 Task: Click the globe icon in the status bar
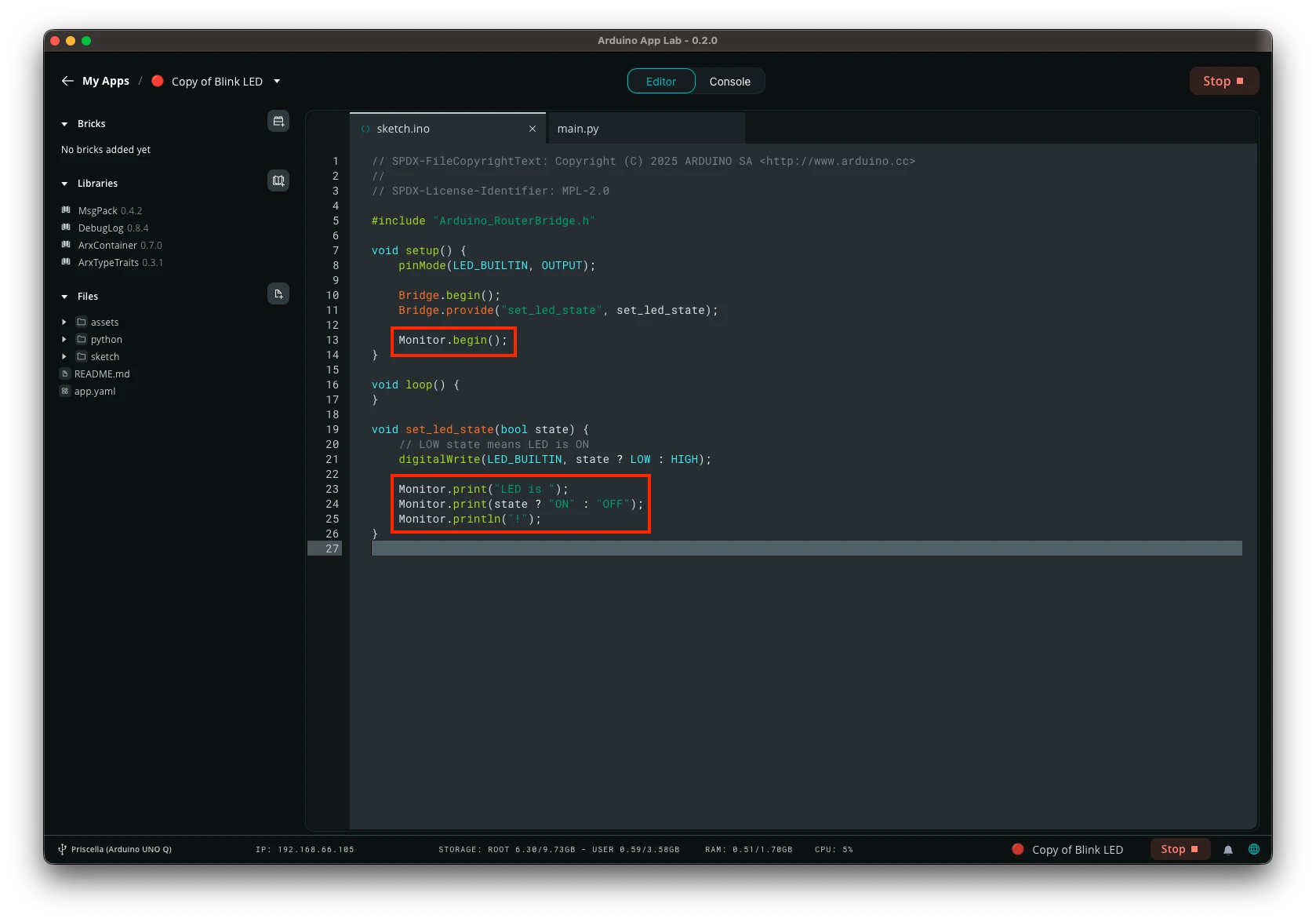(1254, 849)
